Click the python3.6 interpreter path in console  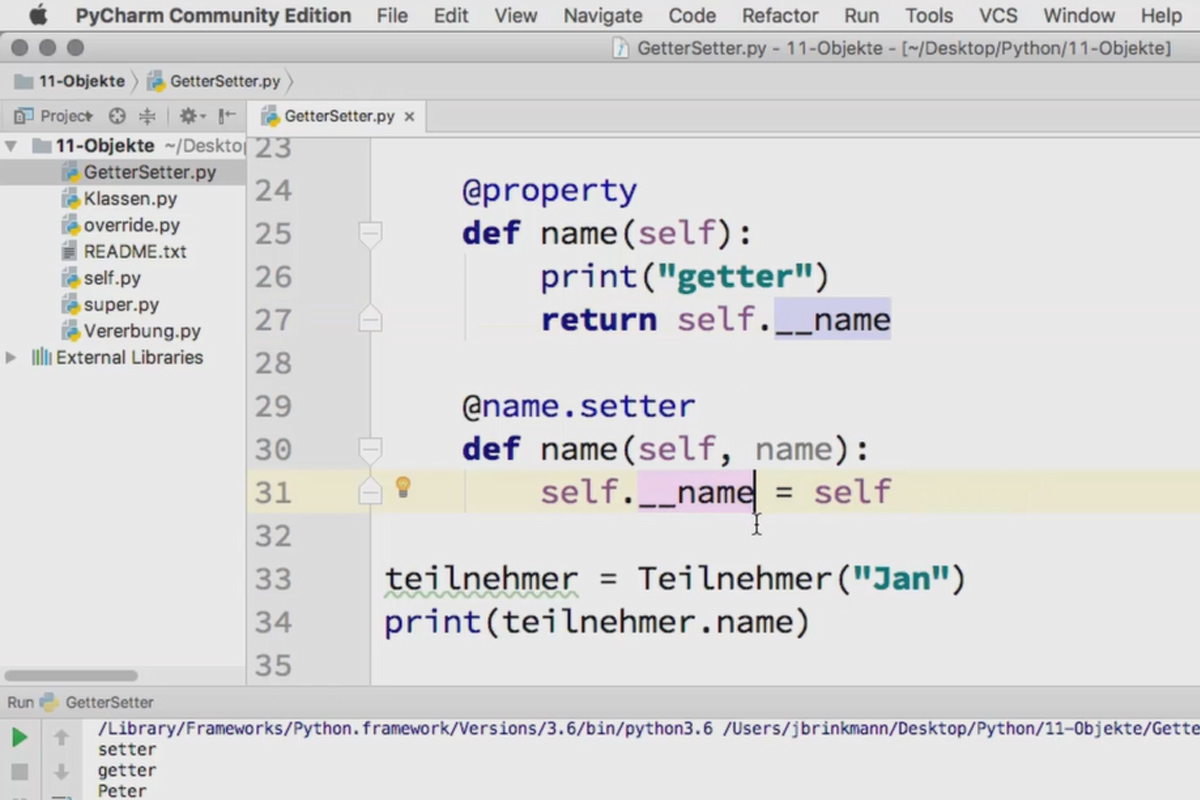point(405,728)
